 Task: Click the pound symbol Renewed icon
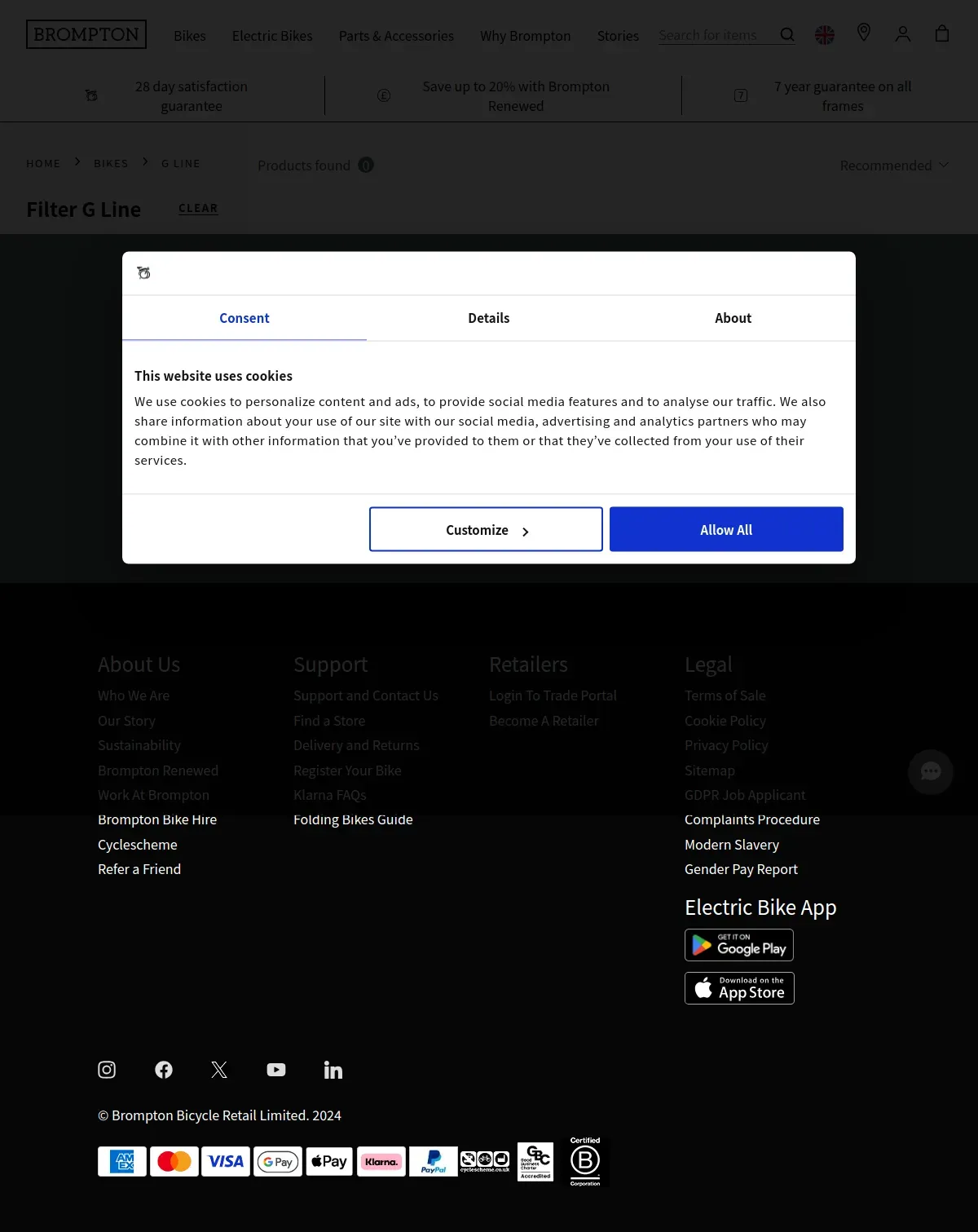pos(384,96)
